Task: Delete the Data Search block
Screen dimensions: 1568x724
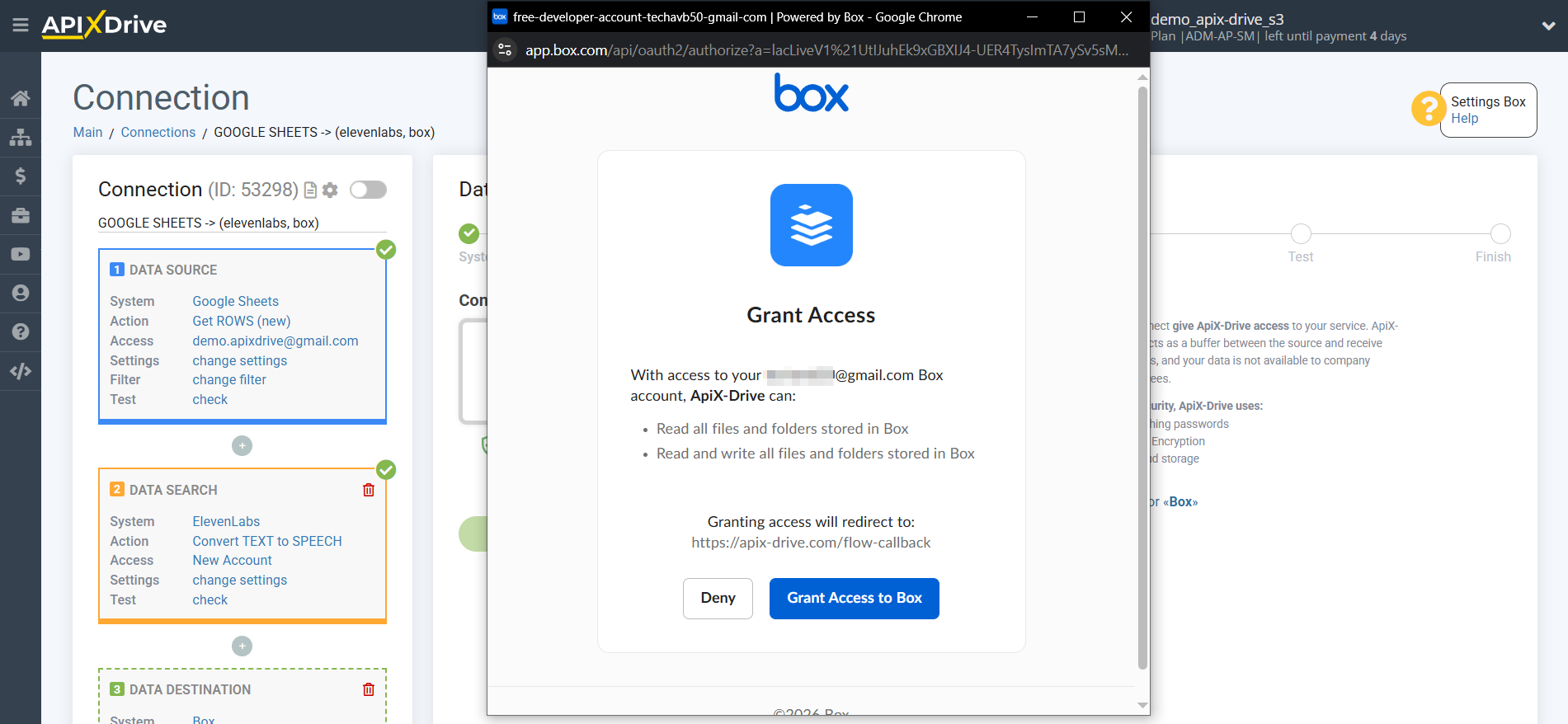Action: pyautogui.click(x=369, y=490)
